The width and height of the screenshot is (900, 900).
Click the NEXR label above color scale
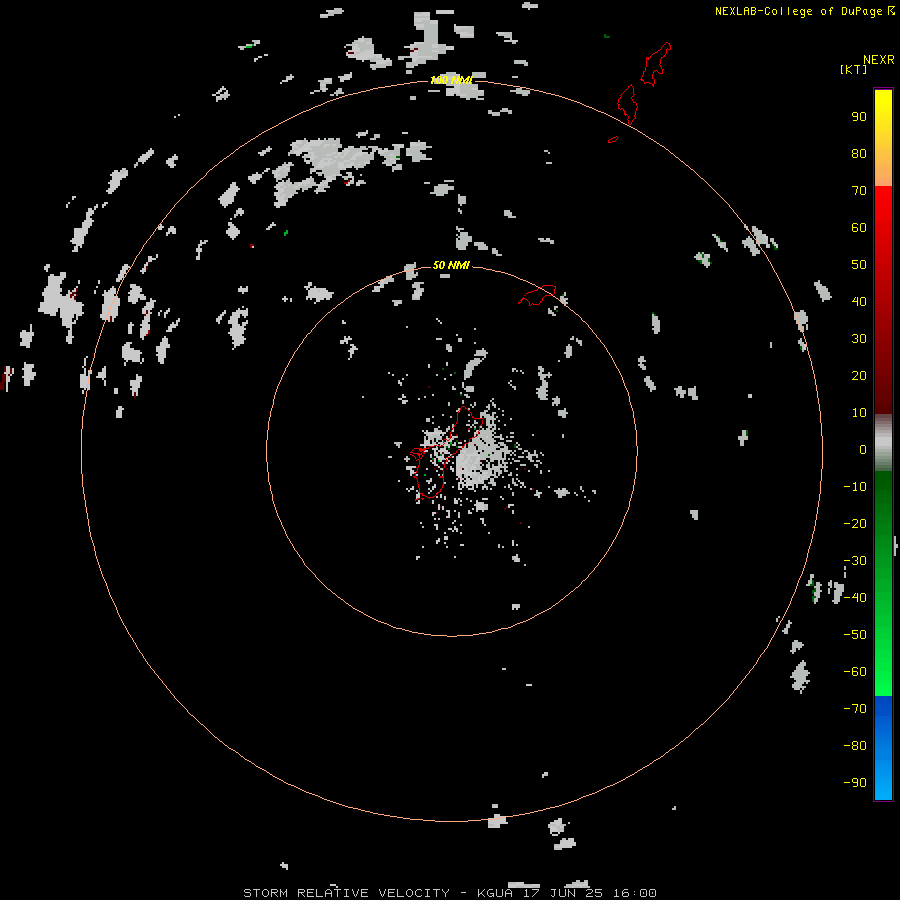pos(879,60)
